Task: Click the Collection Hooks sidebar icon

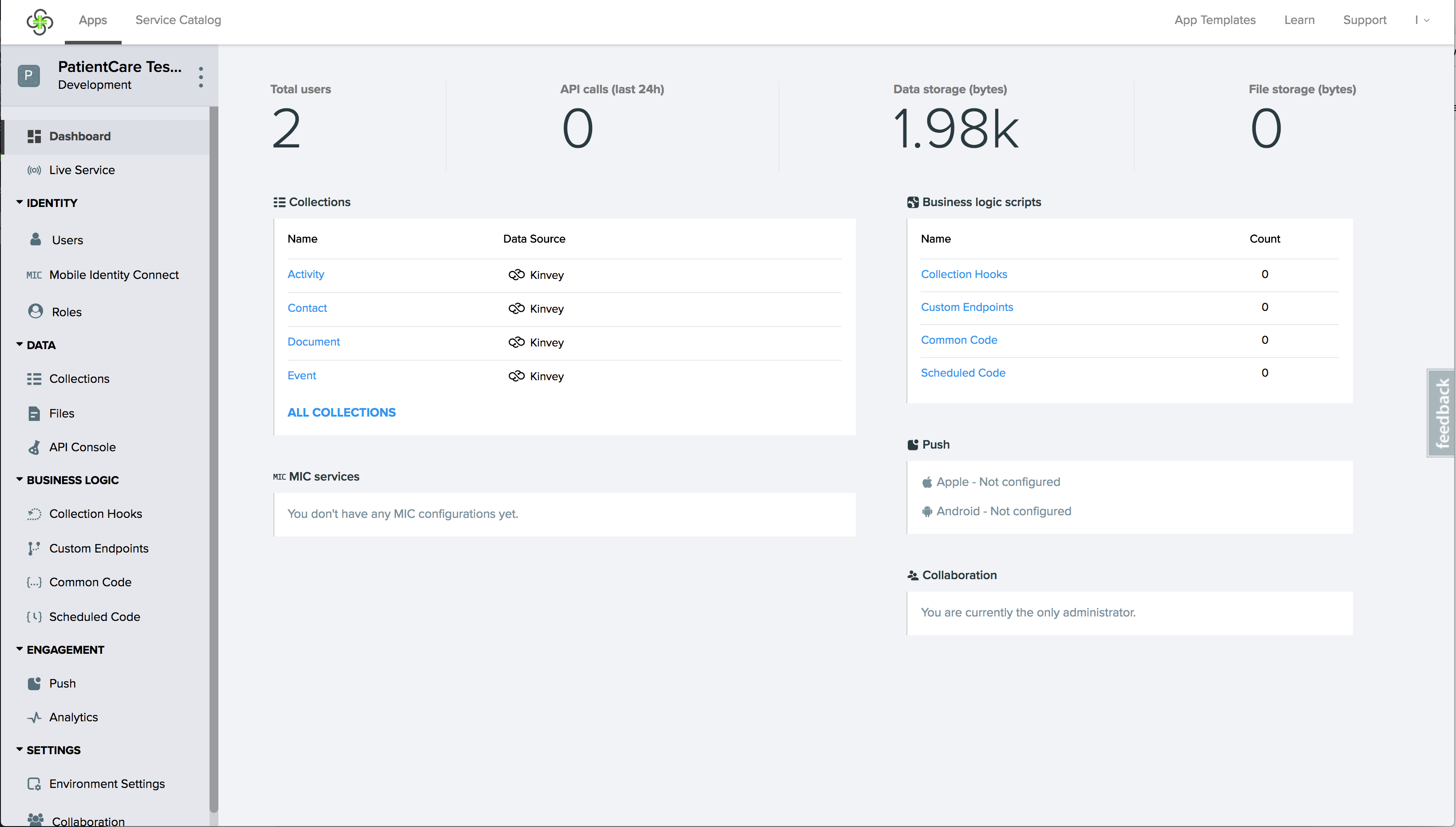Action: [x=34, y=514]
